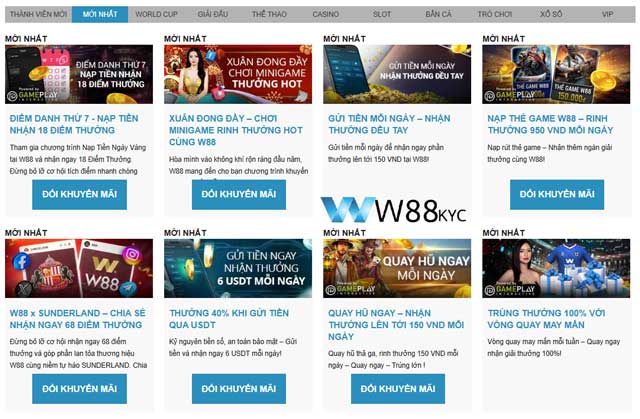This screenshot has height=419, width=640.
Task: Select the BẮN CÁ tab
Action: pos(438,15)
